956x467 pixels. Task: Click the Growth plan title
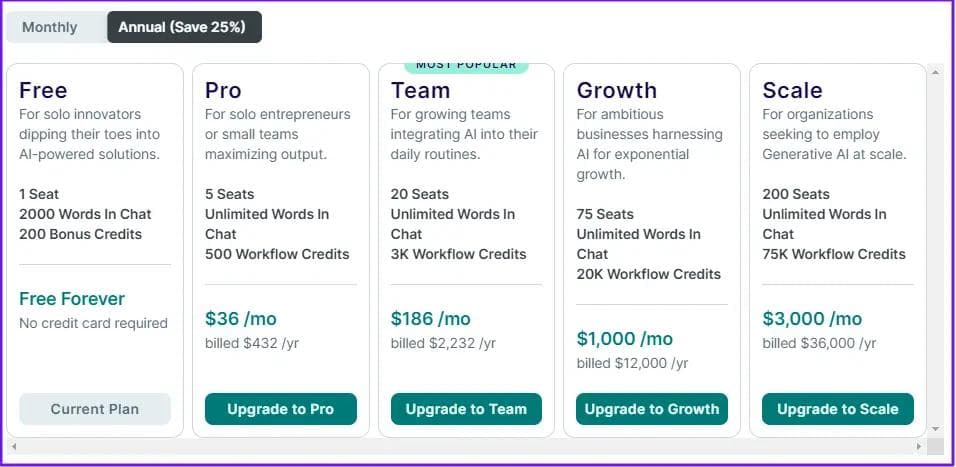pyautogui.click(x=616, y=90)
